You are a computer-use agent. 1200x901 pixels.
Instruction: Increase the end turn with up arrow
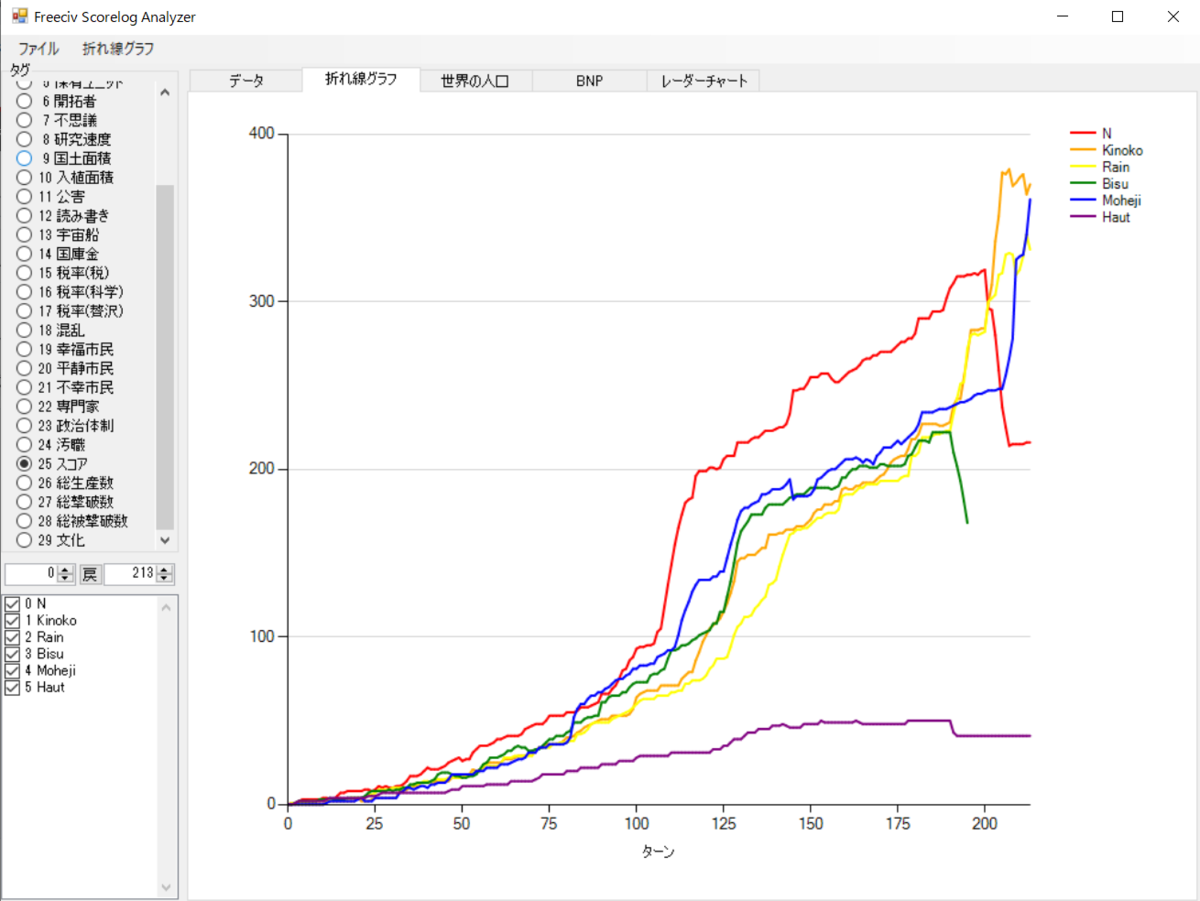(x=166, y=569)
